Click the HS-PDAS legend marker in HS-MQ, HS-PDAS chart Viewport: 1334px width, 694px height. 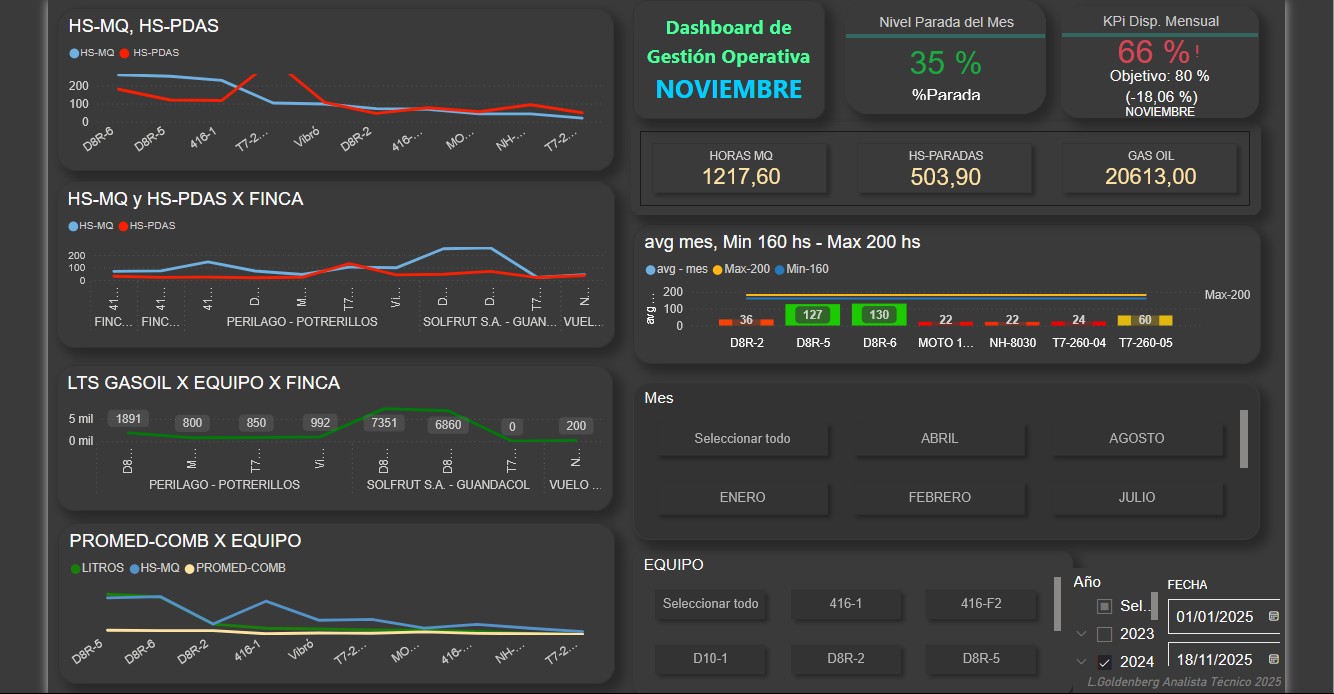[x=124, y=52]
